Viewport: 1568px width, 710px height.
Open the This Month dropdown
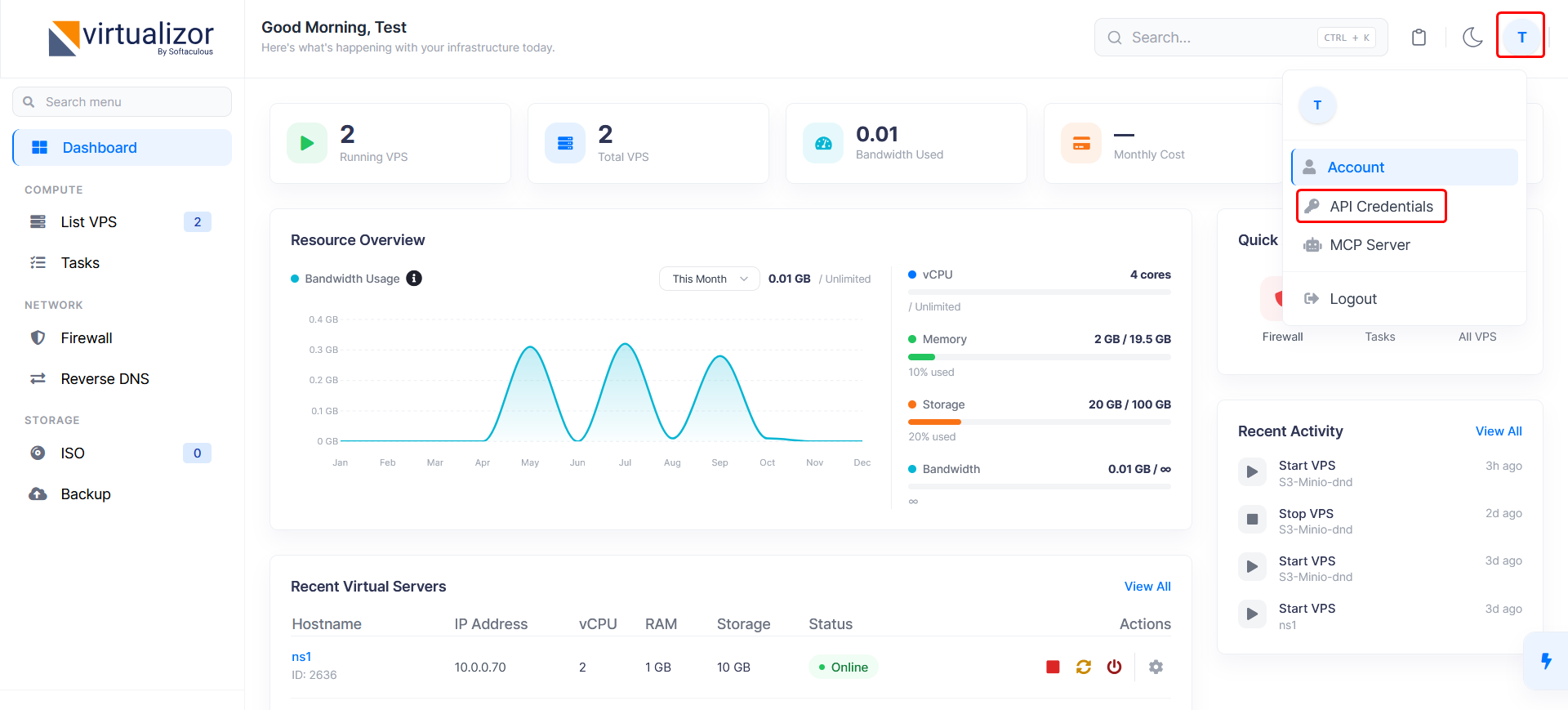pos(709,279)
